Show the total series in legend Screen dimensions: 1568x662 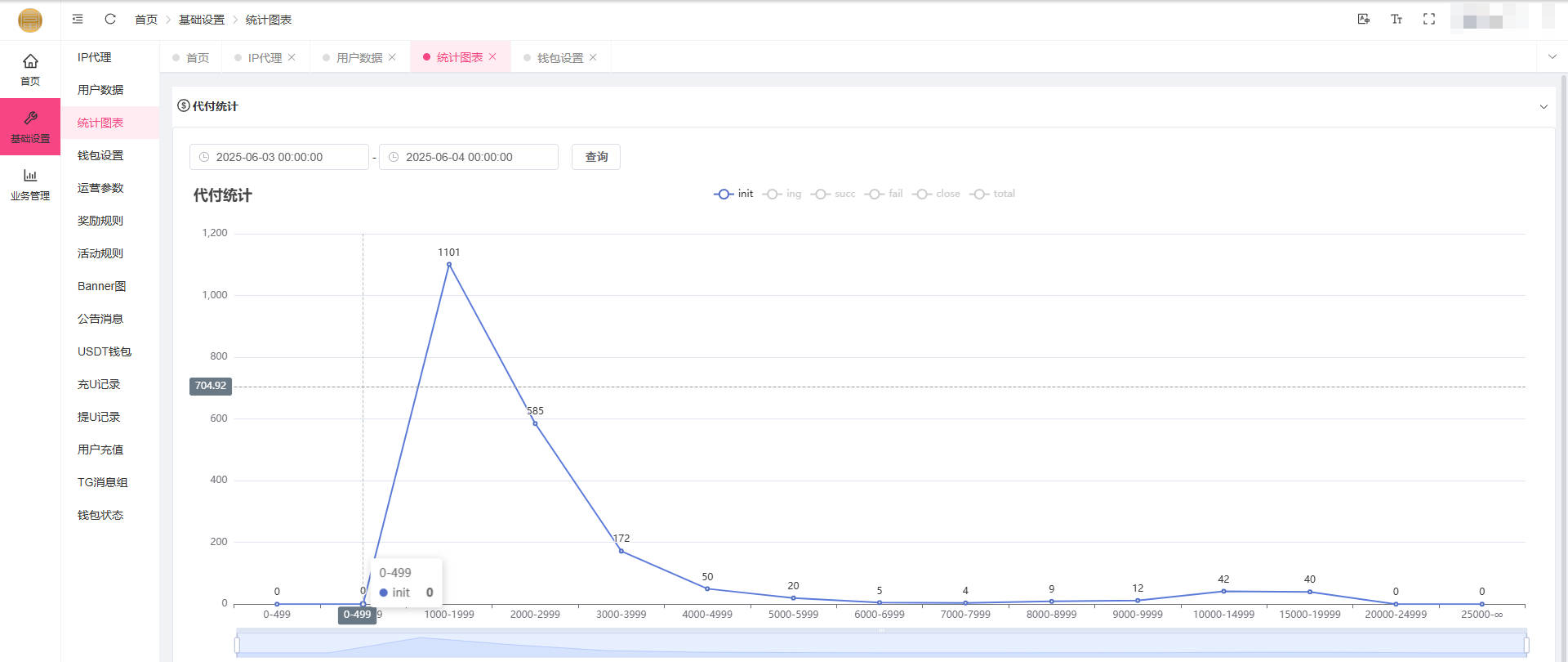click(992, 194)
